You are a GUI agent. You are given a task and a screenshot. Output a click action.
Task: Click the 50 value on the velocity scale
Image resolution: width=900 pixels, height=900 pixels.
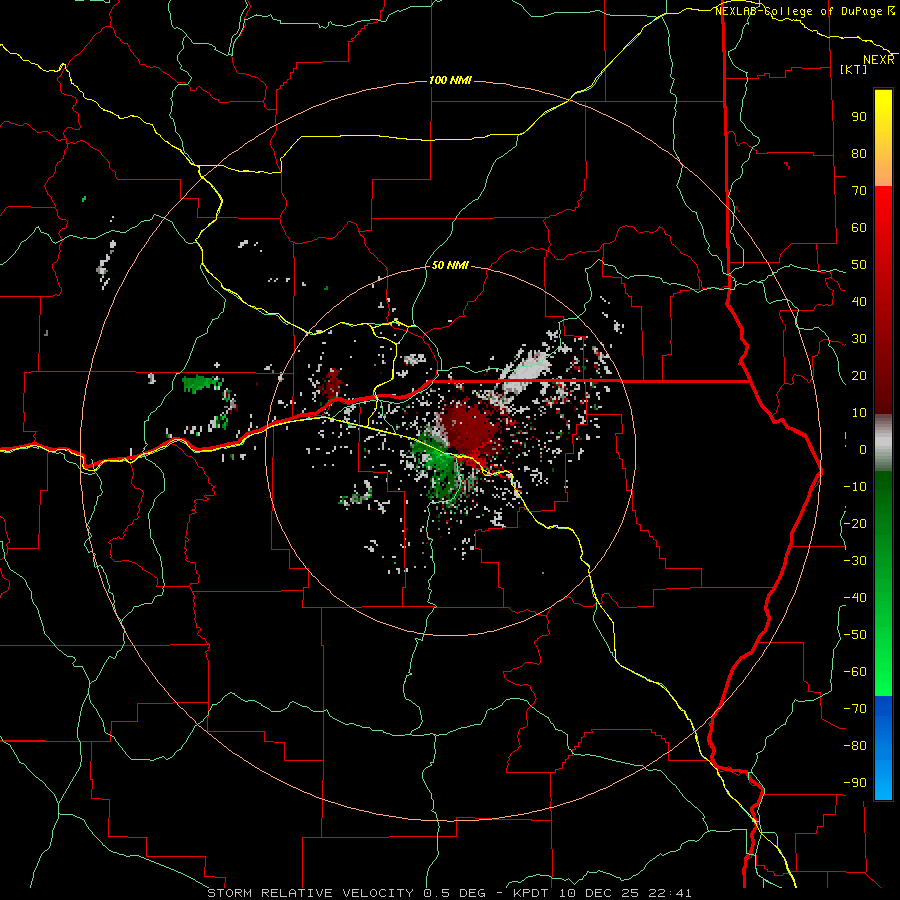(859, 265)
